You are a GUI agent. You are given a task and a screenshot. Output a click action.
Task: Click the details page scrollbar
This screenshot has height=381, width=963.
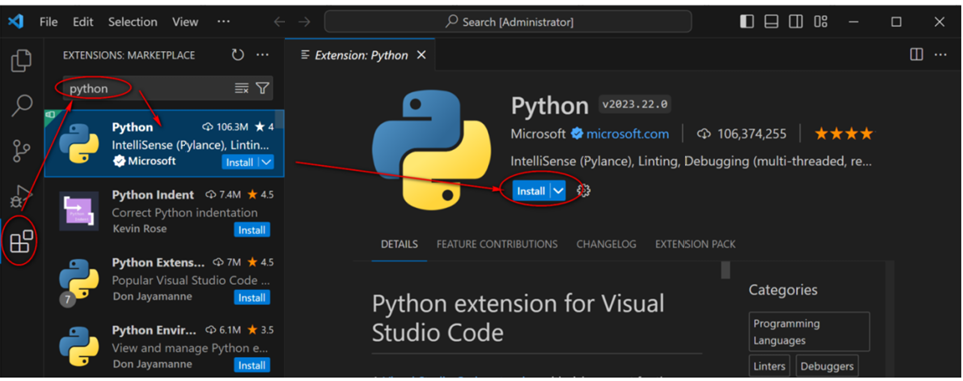725,270
